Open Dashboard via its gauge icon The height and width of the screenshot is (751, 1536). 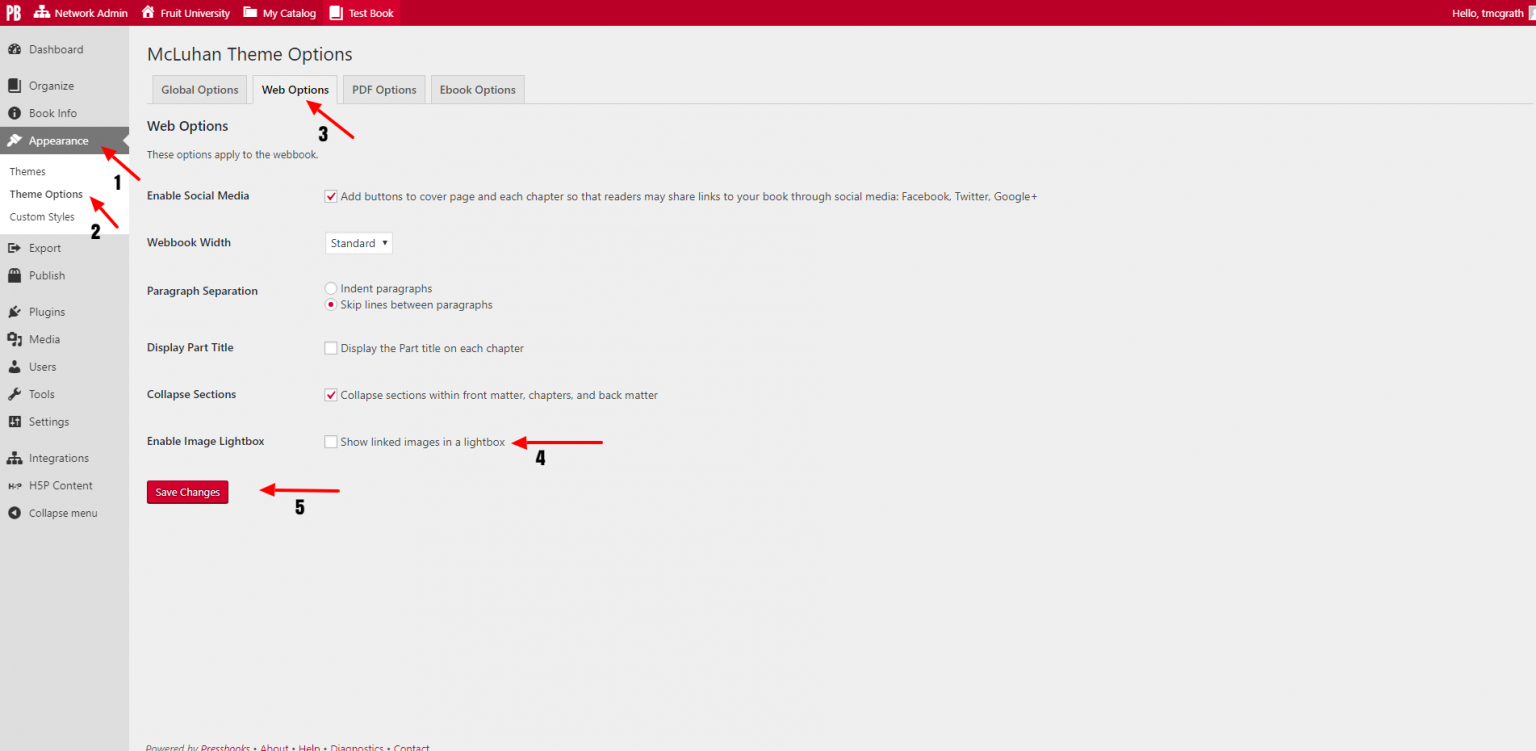point(15,50)
